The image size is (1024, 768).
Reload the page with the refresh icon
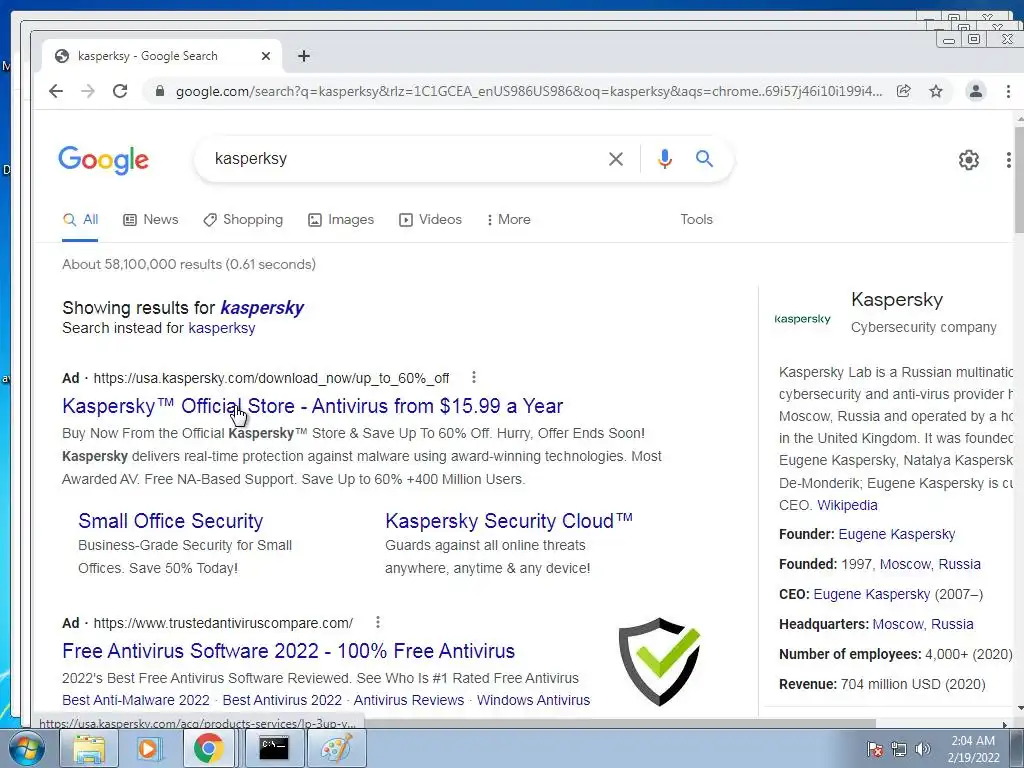coord(120,91)
